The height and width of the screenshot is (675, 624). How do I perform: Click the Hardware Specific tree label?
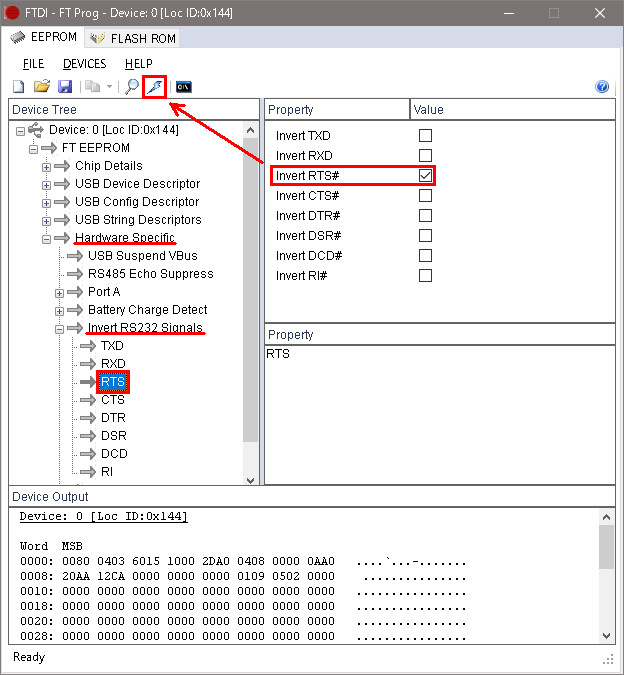click(125, 238)
